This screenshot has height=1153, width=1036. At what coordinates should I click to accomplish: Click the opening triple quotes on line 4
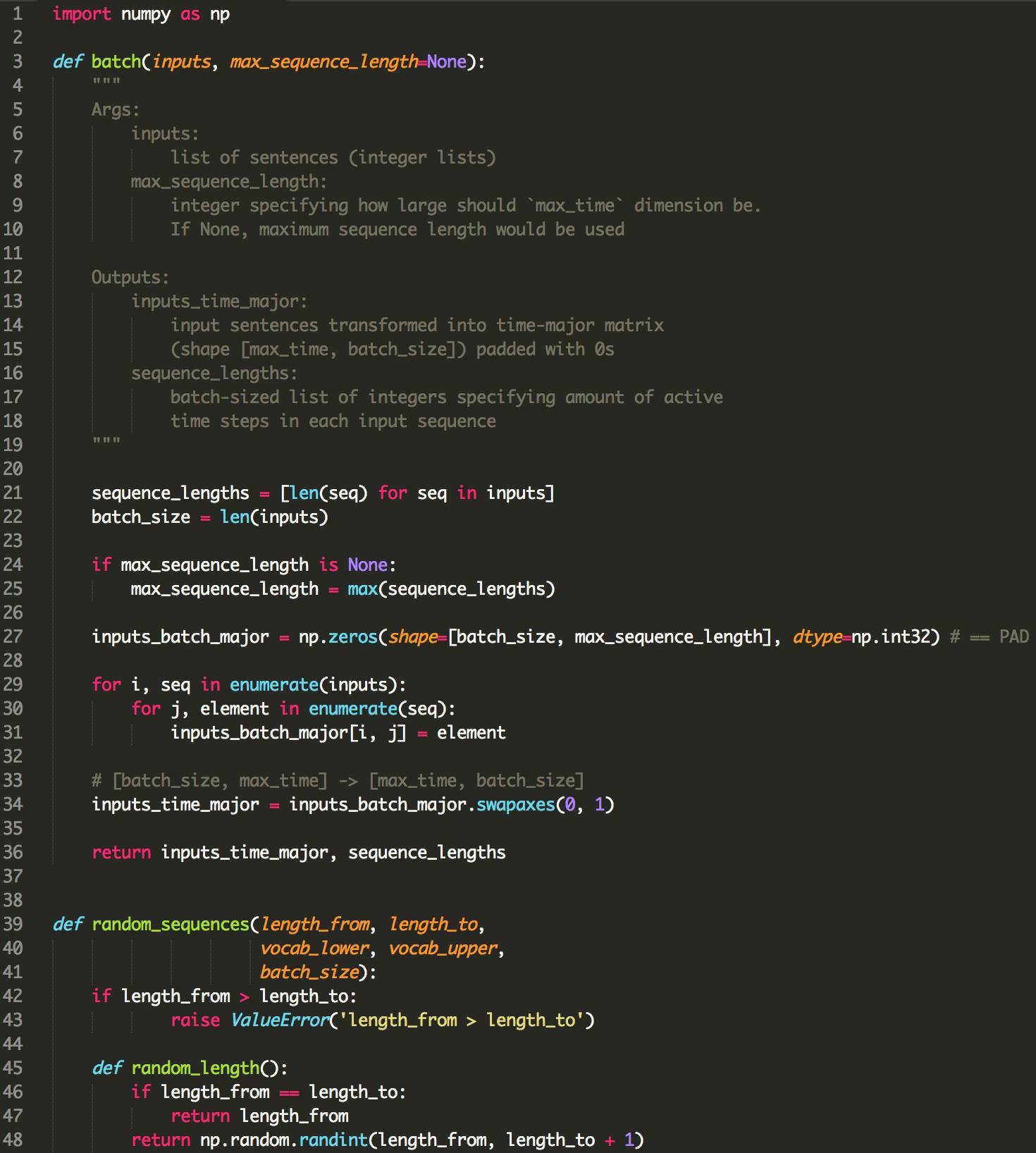point(106,83)
